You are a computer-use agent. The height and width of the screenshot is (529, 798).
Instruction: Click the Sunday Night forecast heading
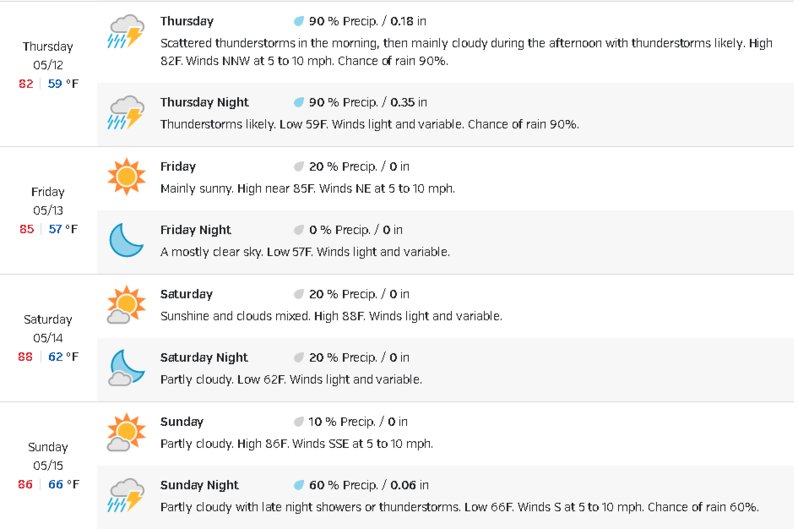pos(199,485)
